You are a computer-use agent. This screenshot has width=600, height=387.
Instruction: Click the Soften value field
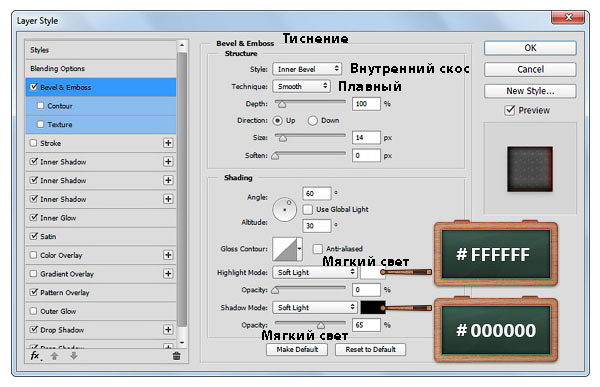366,155
